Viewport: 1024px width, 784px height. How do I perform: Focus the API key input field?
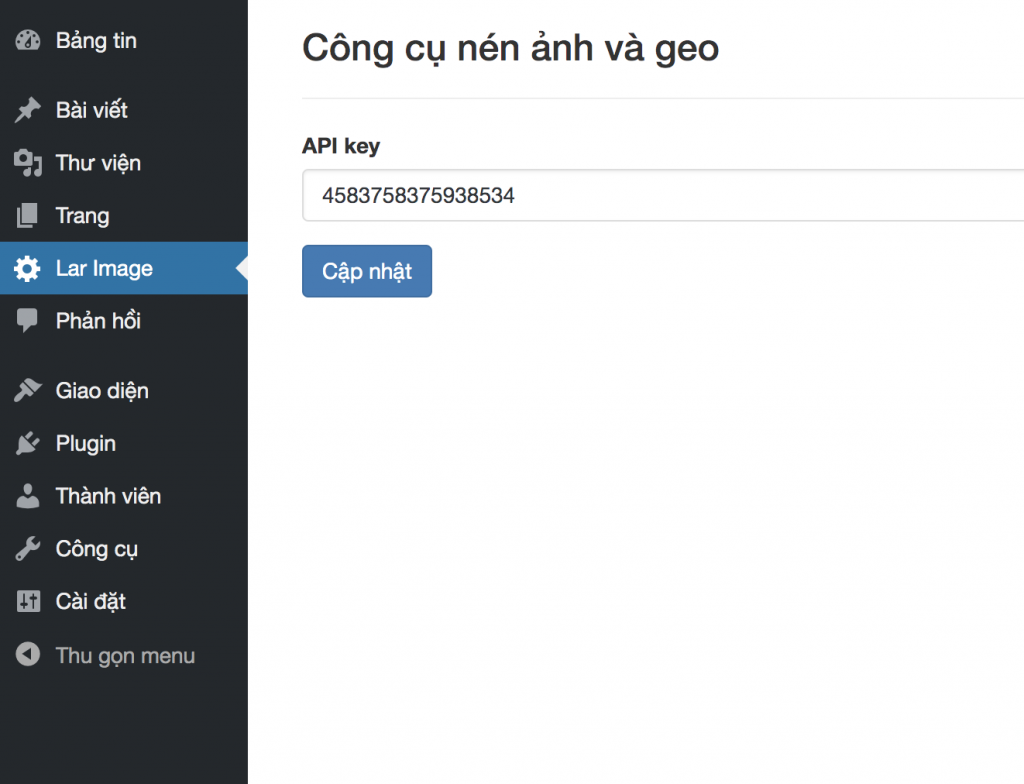(x=660, y=195)
